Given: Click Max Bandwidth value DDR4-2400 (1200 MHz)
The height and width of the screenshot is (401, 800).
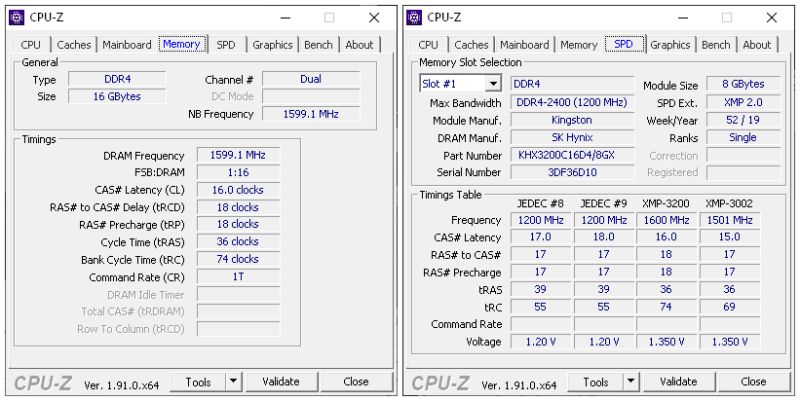Looking at the screenshot, I should [x=572, y=103].
